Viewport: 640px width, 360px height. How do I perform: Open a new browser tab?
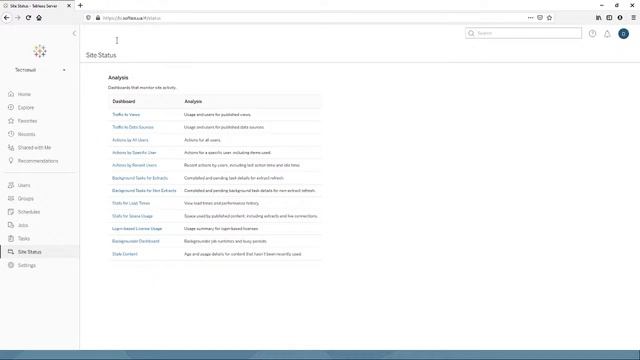point(80,6)
